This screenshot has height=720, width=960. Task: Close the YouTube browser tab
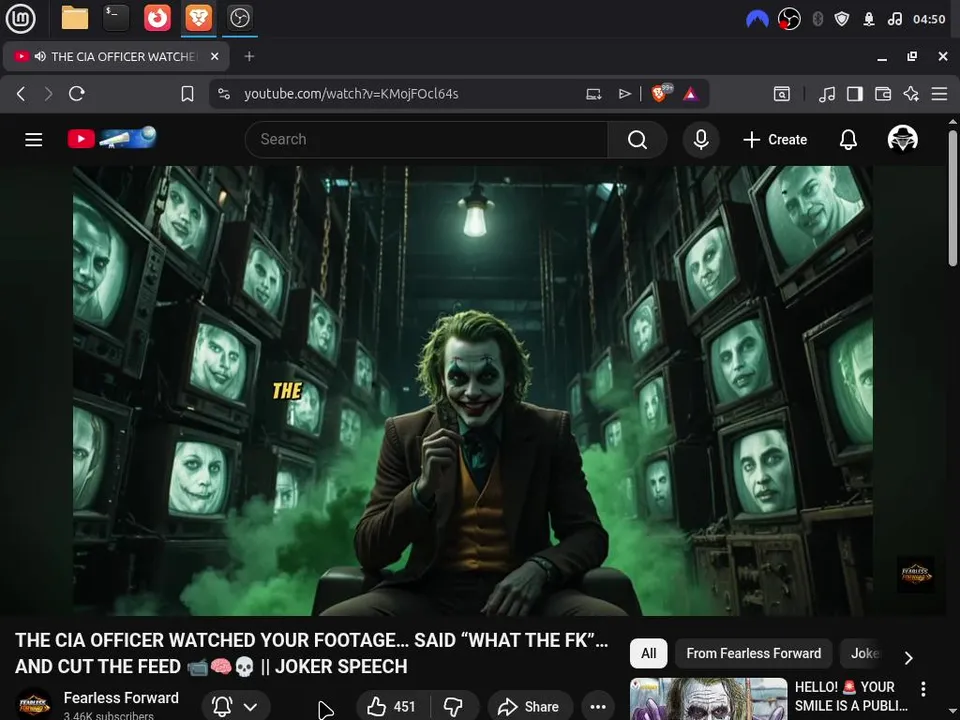point(214,56)
